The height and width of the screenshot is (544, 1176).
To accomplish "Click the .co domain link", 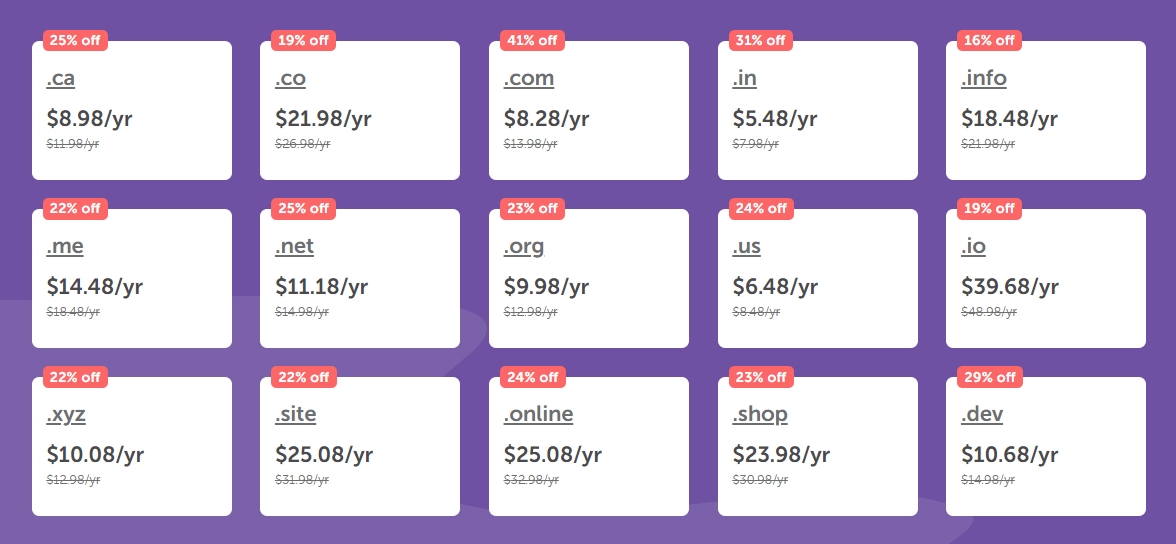I will point(290,78).
